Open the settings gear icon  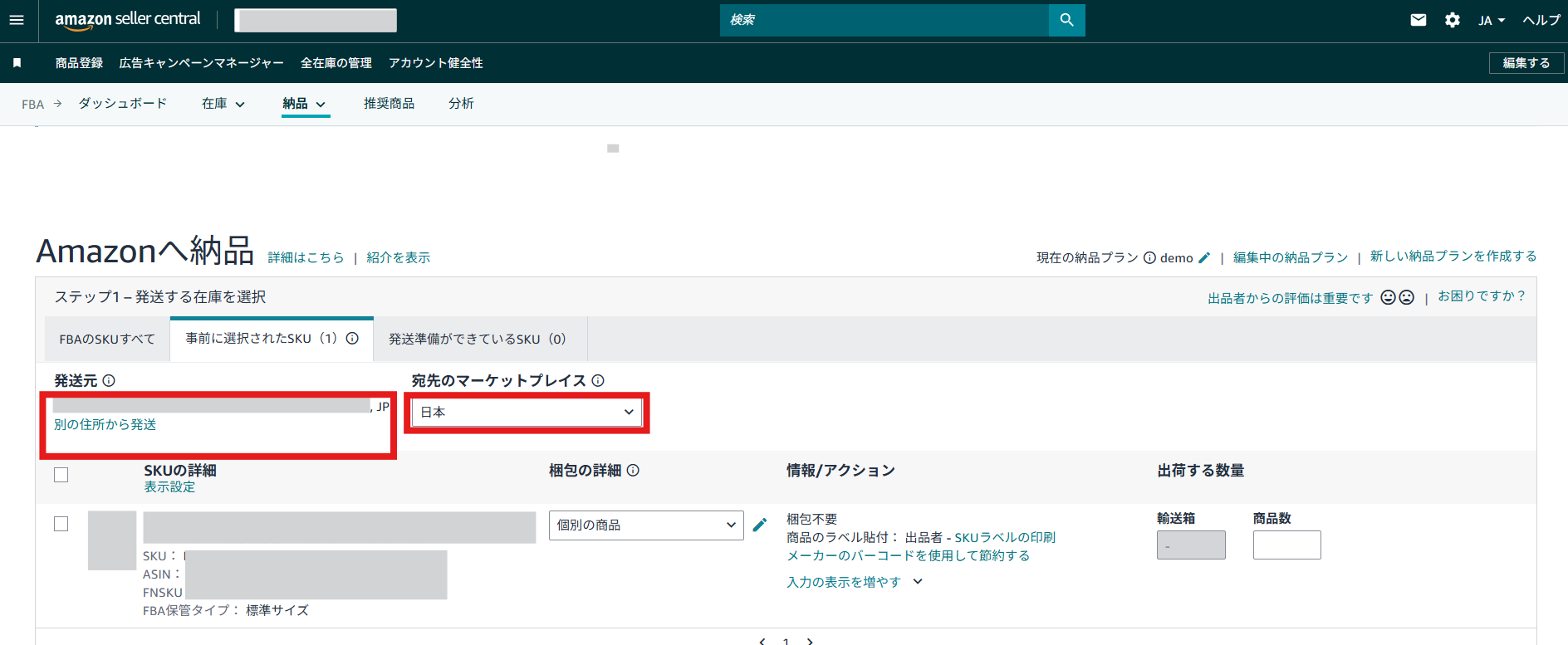click(x=1452, y=20)
